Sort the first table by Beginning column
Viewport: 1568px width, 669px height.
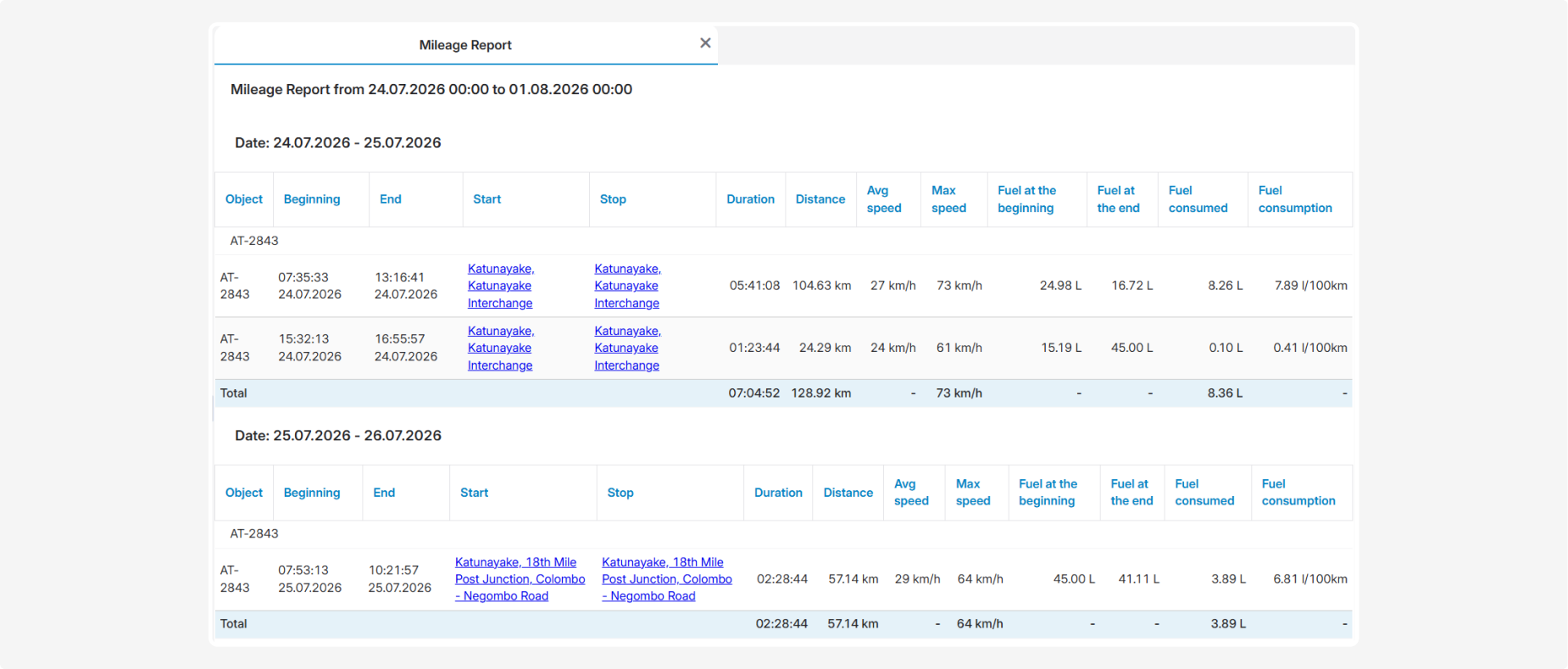[x=312, y=199]
